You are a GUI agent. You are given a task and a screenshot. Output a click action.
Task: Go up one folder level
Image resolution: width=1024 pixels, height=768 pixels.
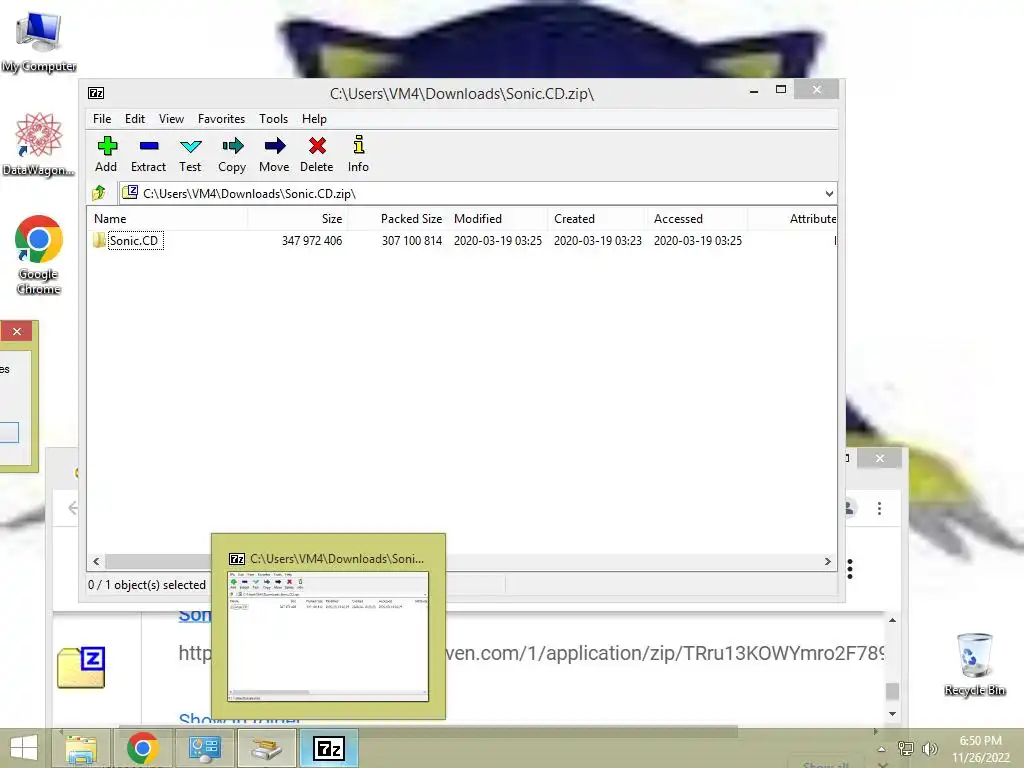pyautogui.click(x=99, y=193)
